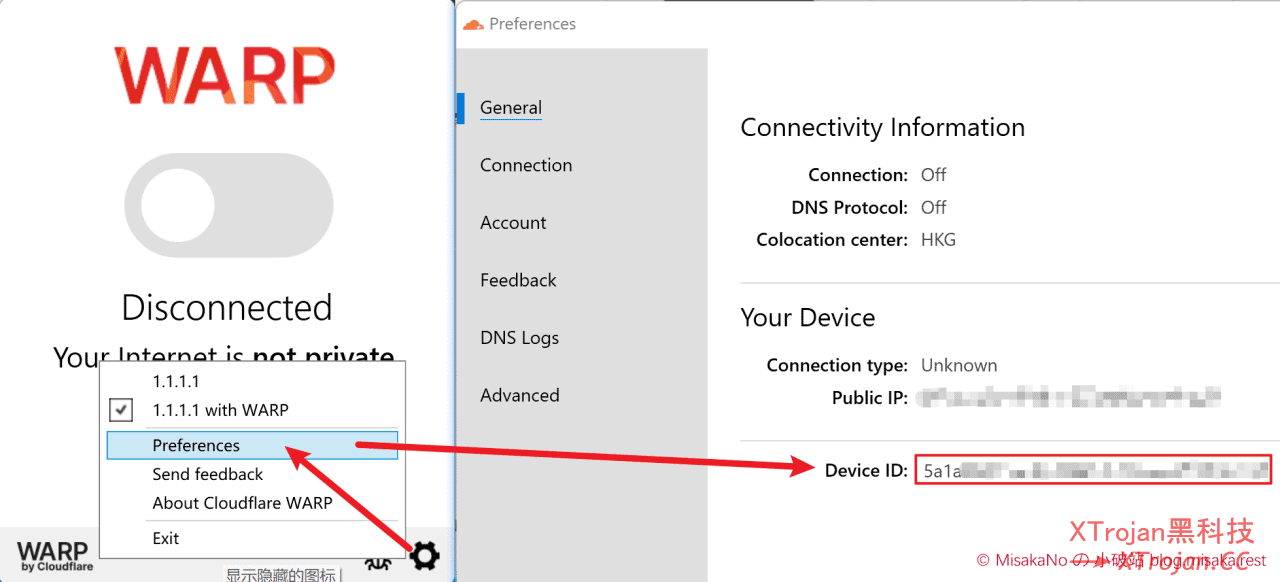Select the checked 1.1.1.1 with WARP mode
The image size is (1280, 582).
pyautogui.click(x=220, y=410)
